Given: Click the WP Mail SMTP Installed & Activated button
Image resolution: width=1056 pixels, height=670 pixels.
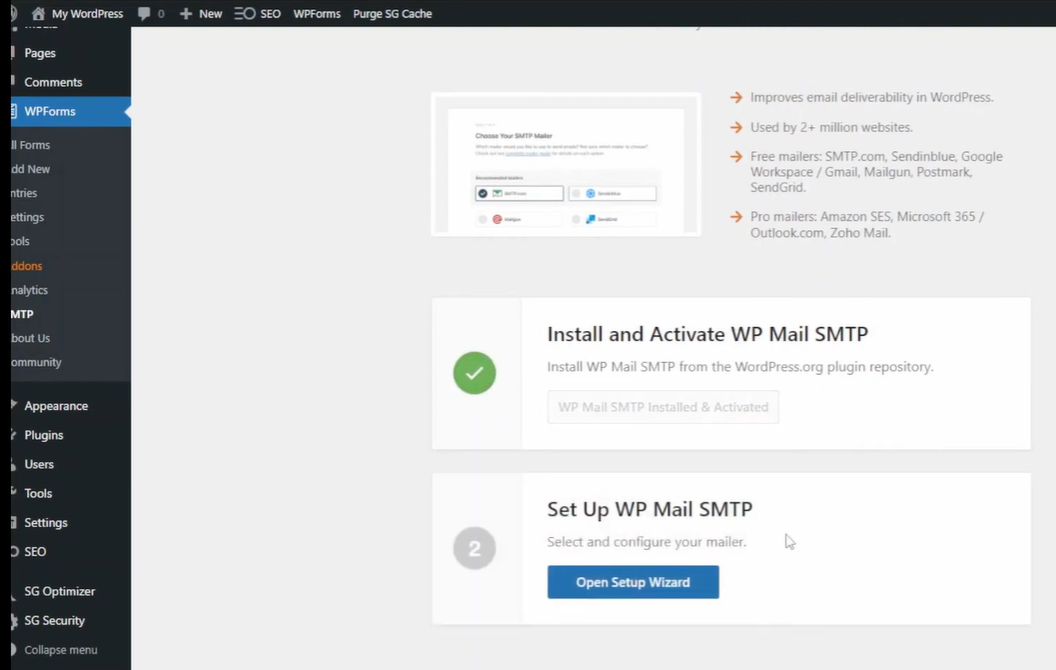Looking at the screenshot, I should point(663,407).
